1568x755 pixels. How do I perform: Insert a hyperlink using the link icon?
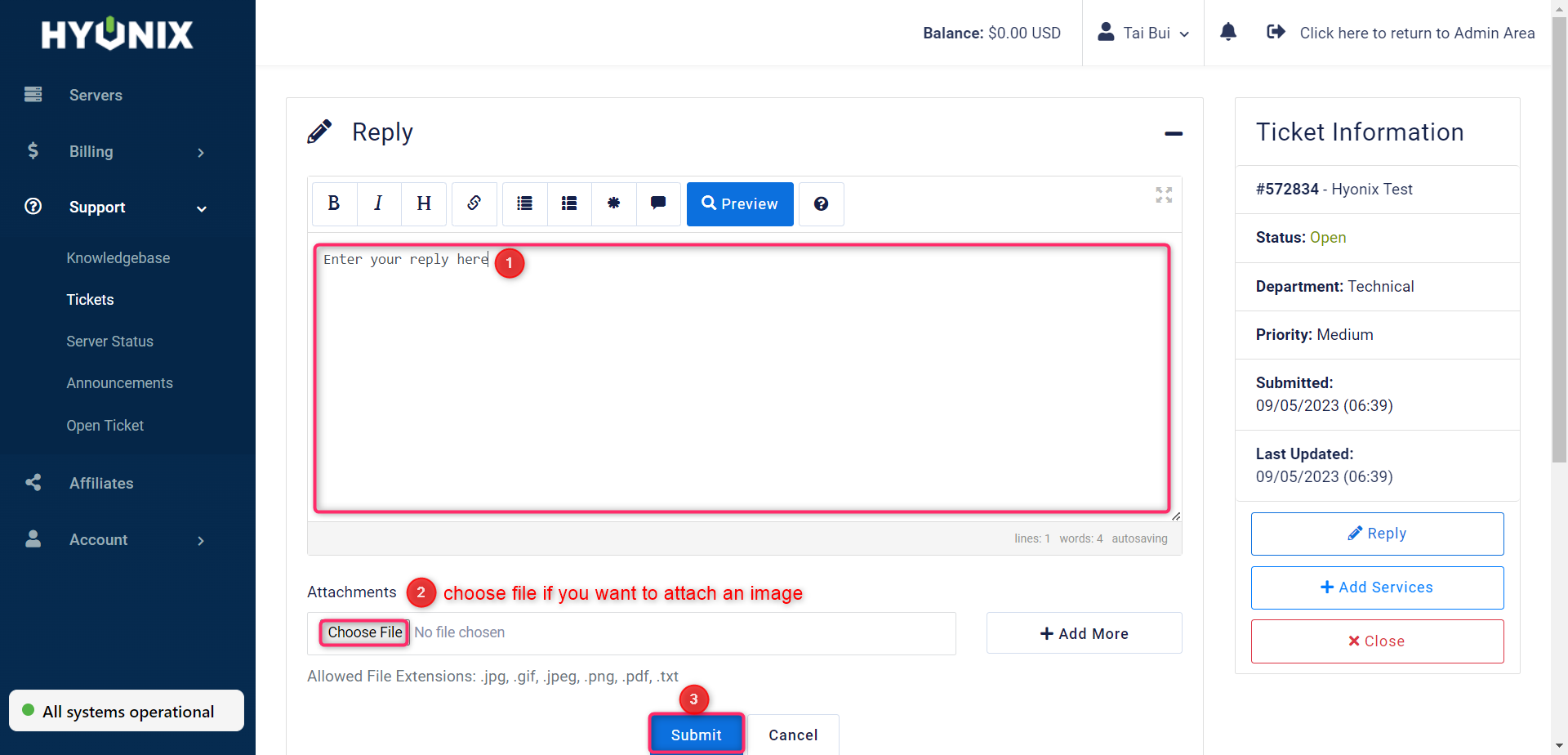pyautogui.click(x=474, y=203)
